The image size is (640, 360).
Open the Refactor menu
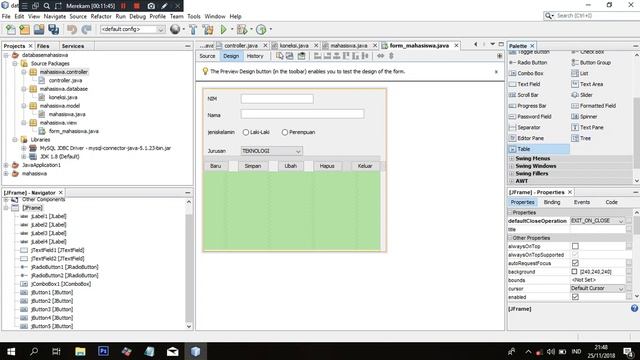click(x=101, y=16)
